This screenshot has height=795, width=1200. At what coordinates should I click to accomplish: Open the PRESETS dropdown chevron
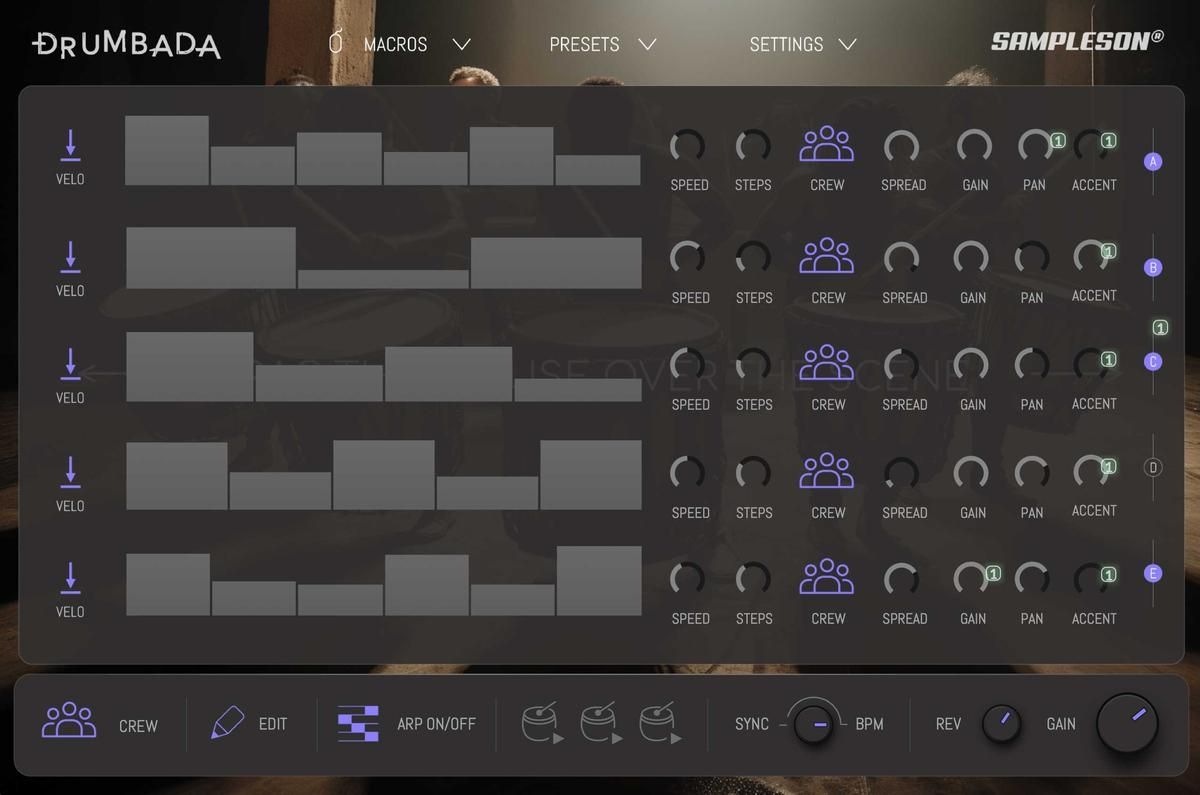click(x=647, y=45)
